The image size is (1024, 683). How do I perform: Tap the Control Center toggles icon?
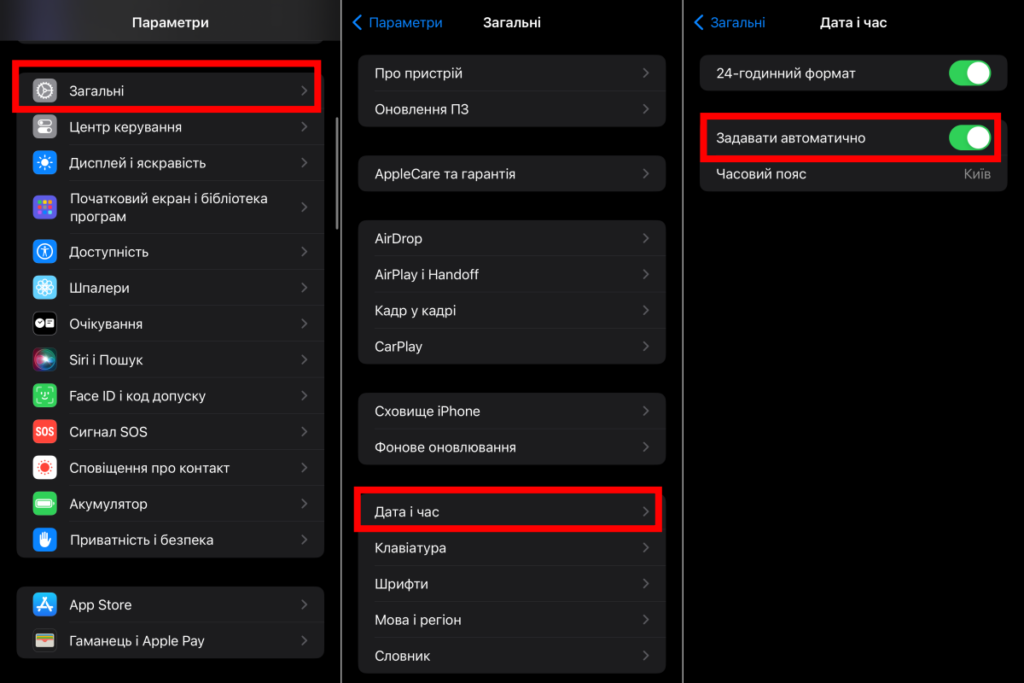(x=45, y=127)
